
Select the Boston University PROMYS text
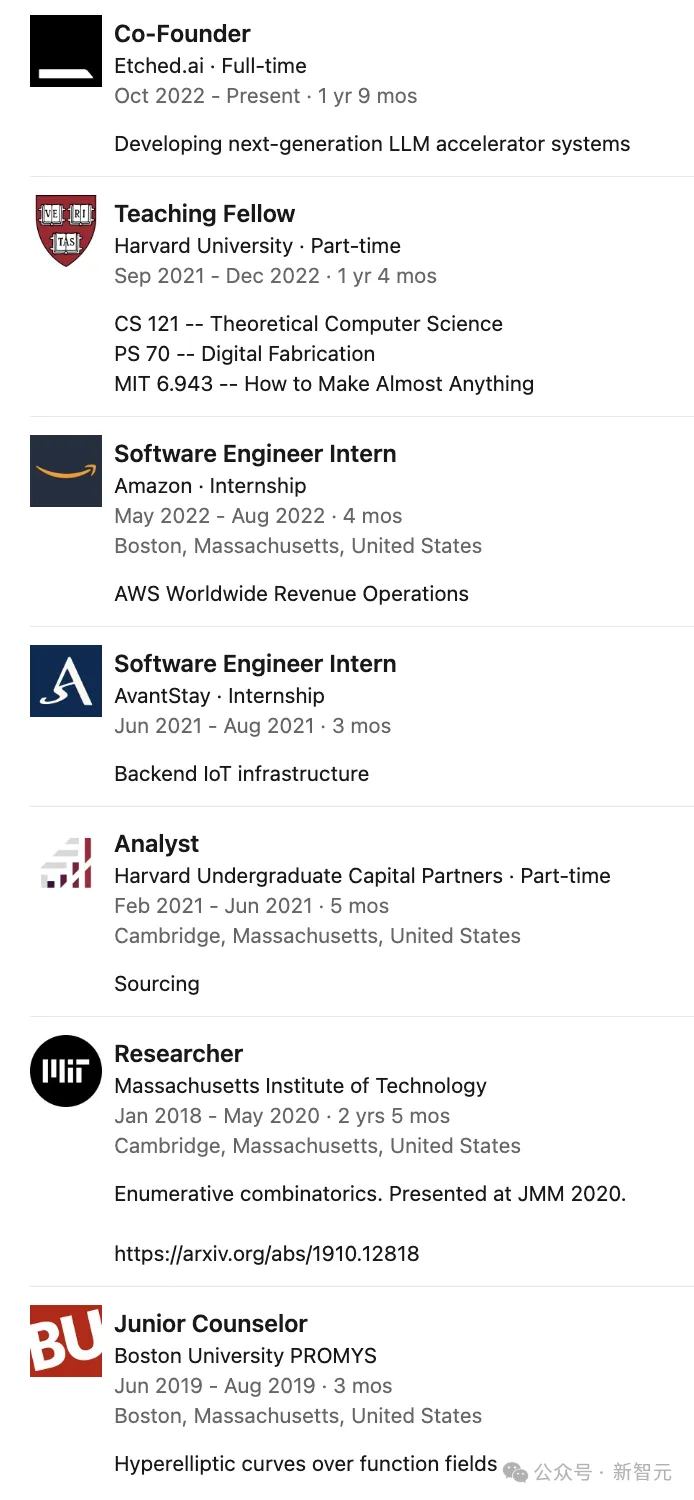coord(245,1356)
